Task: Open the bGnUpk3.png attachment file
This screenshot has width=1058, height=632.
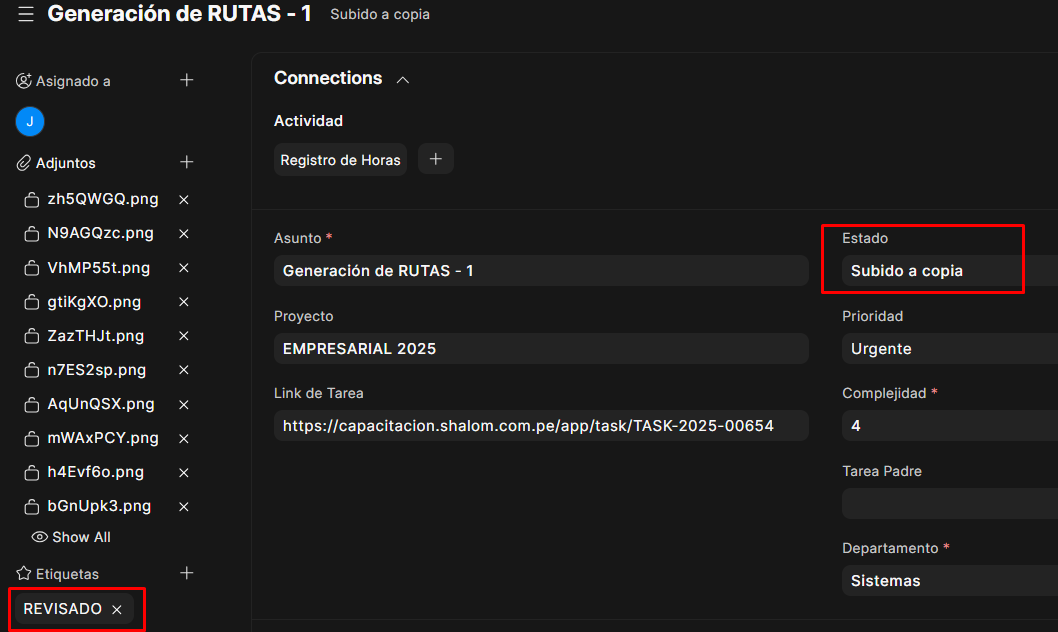Action: pyautogui.click(x=99, y=506)
